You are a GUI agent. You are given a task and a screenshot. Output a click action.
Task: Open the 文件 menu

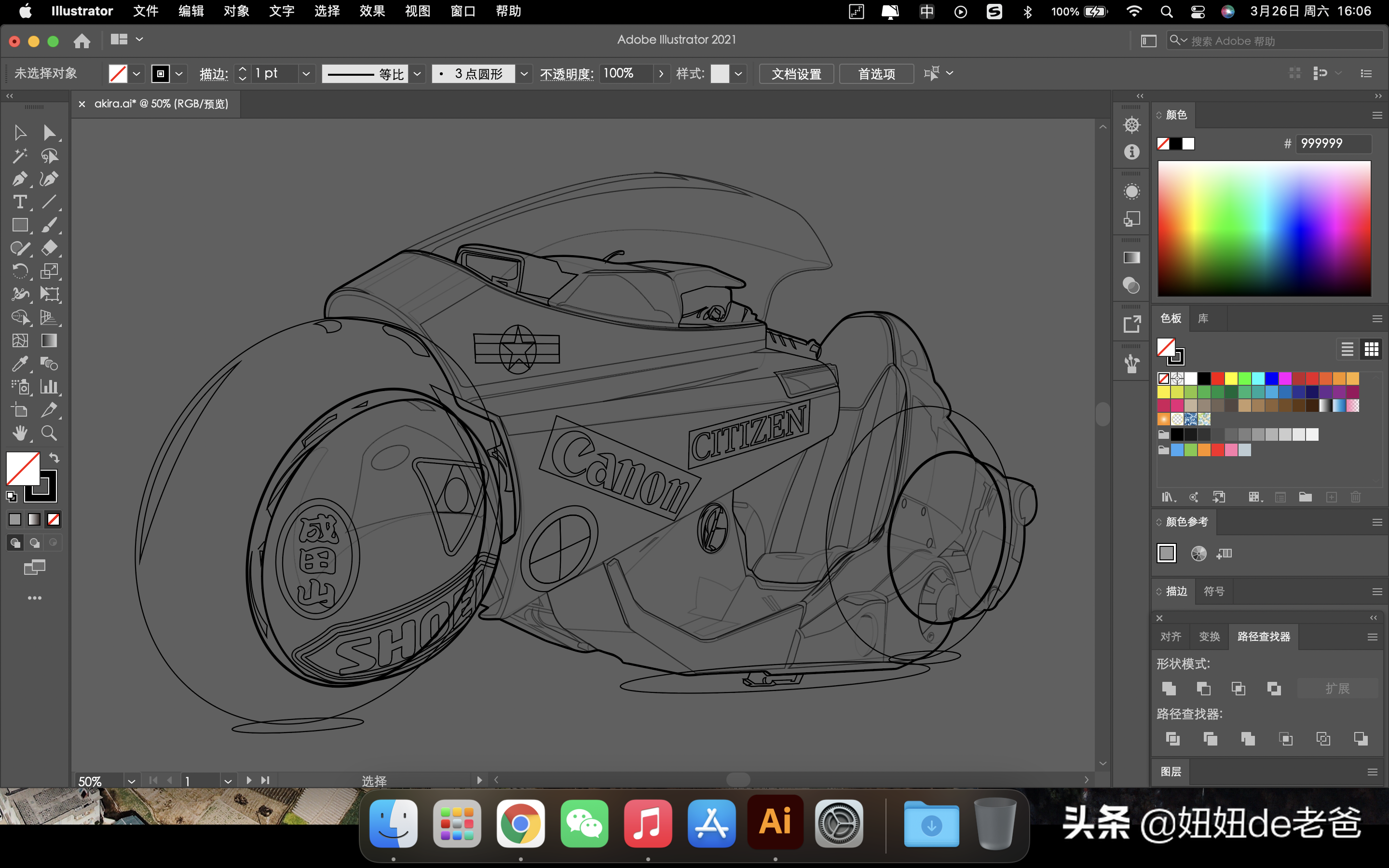[145, 12]
